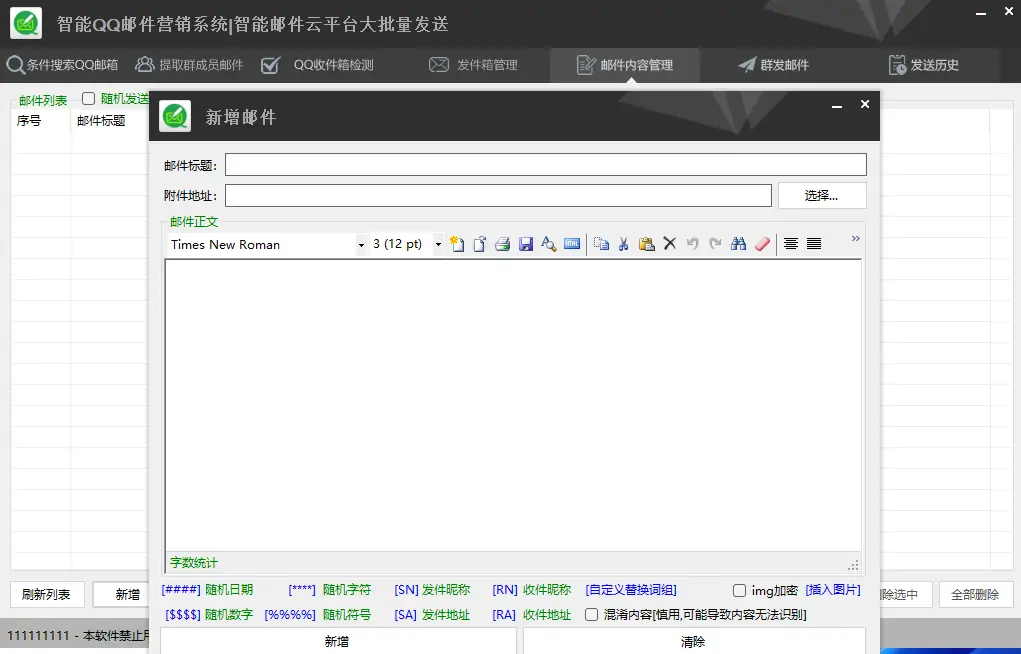Enable the 混淆内容 checkbox
Viewport: 1021px width, 654px height.
click(591, 614)
